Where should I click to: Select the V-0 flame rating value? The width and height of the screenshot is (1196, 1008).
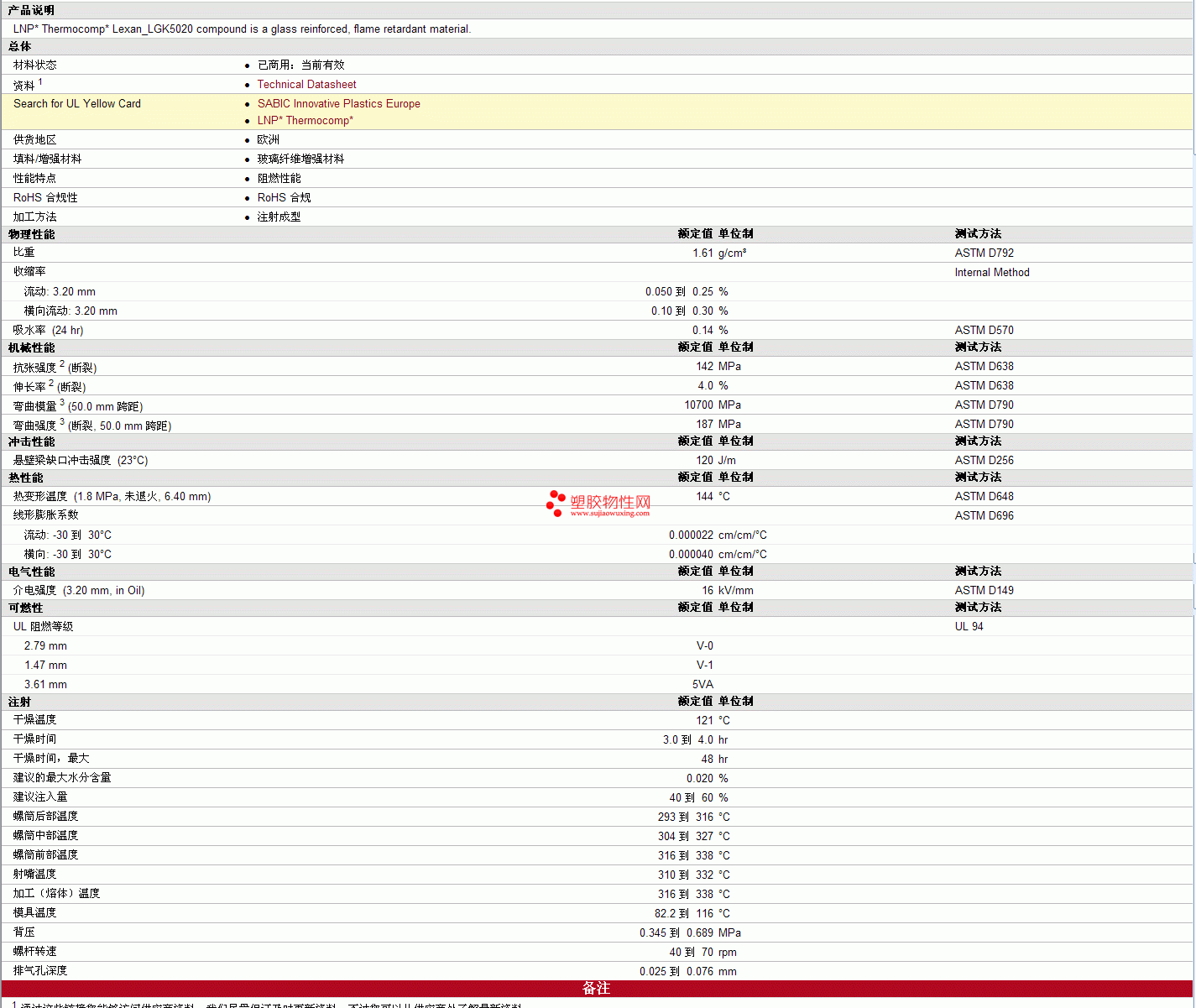(x=705, y=646)
